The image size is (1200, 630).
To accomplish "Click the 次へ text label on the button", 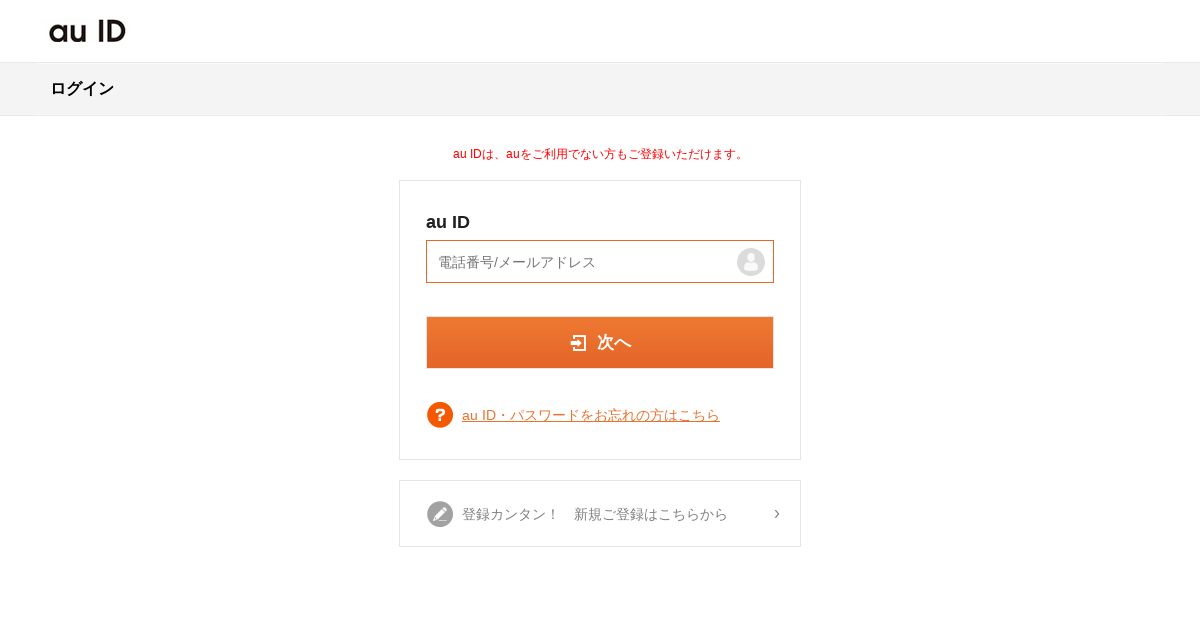I will pos(614,343).
